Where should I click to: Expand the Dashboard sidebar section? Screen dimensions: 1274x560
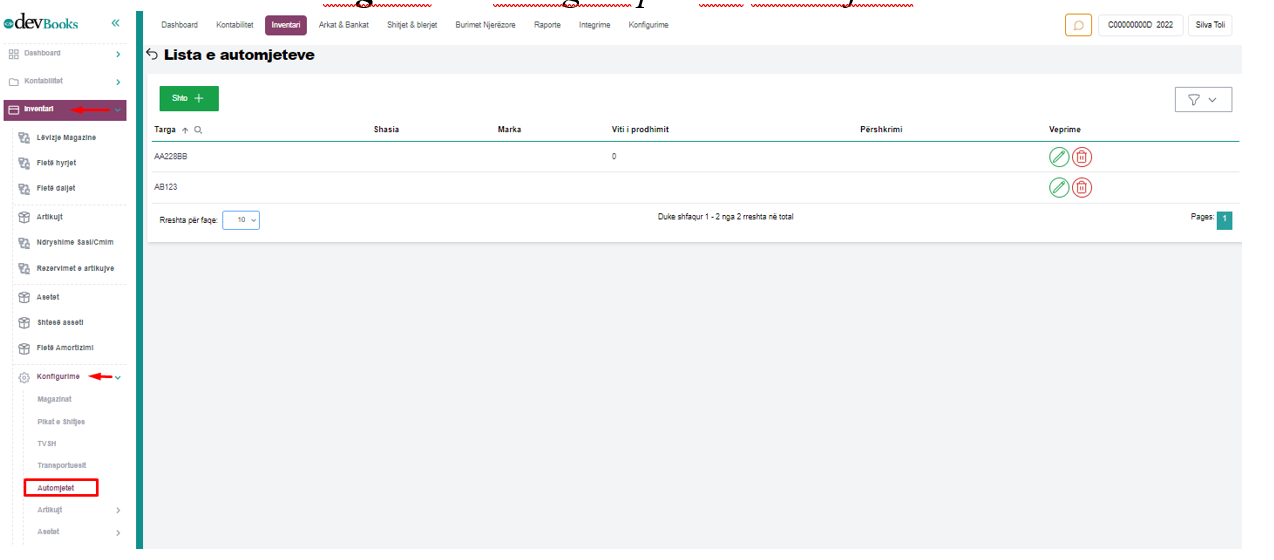[118, 53]
